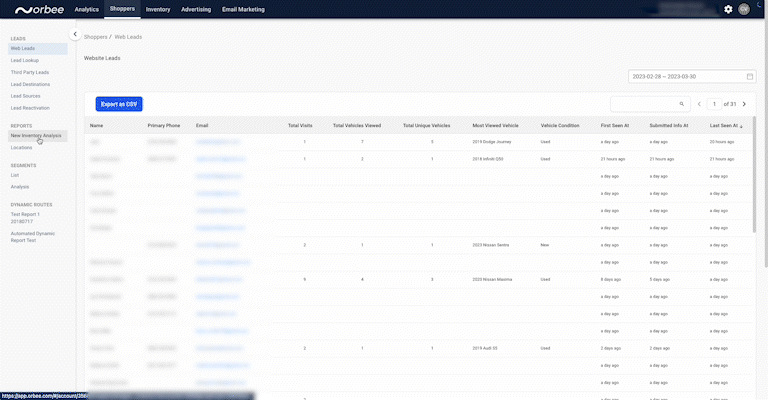
Task: Click the 2020 Nissan Maxima cell
Action: [x=492, y=280]
